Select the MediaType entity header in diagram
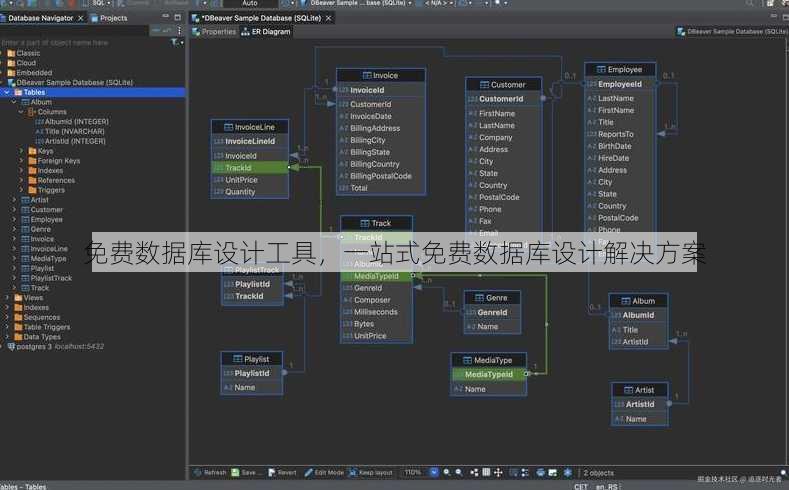 tap(488, 360)
